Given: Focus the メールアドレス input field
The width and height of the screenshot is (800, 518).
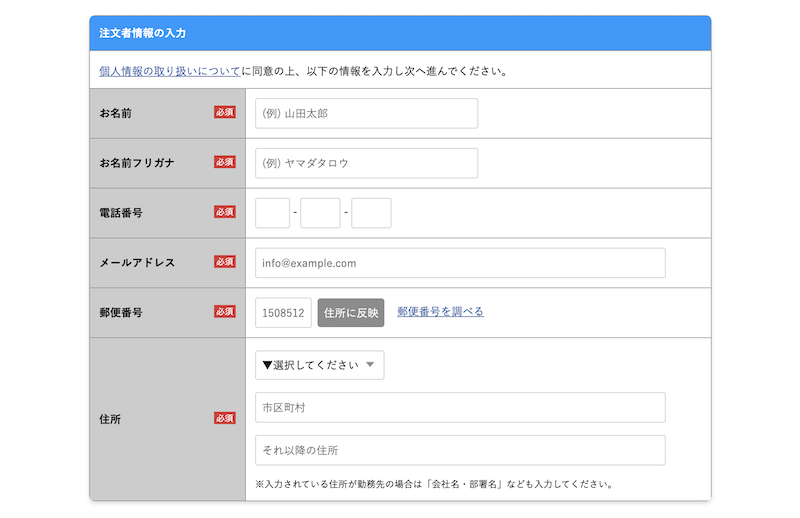Looking at the screenshot, I should click(460, 263).
